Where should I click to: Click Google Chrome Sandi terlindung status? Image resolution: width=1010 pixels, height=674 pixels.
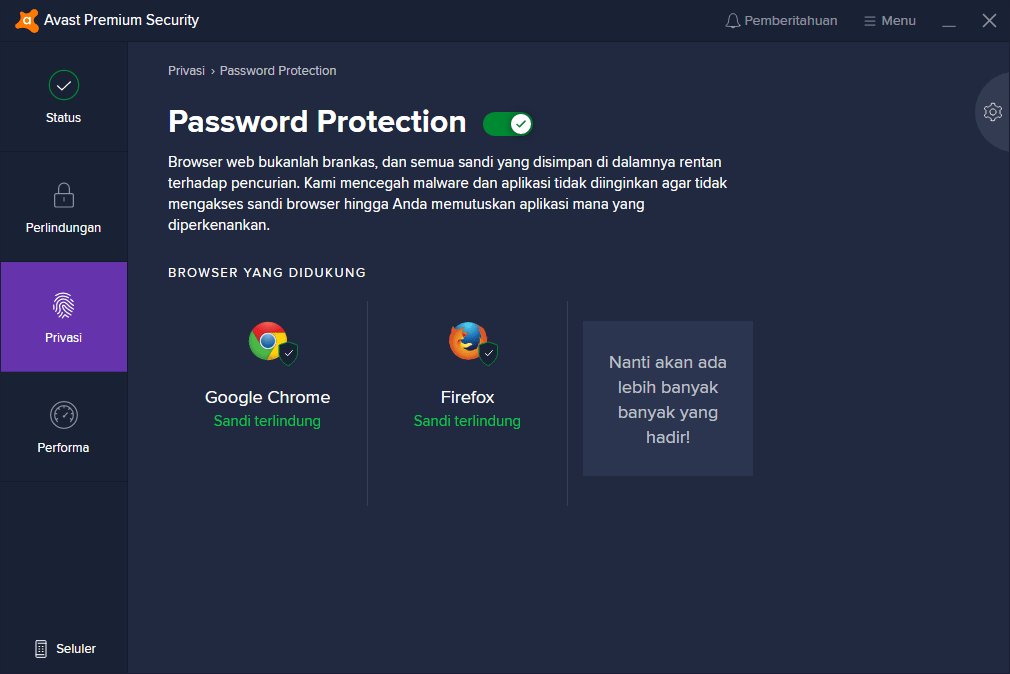click(267, 421)
